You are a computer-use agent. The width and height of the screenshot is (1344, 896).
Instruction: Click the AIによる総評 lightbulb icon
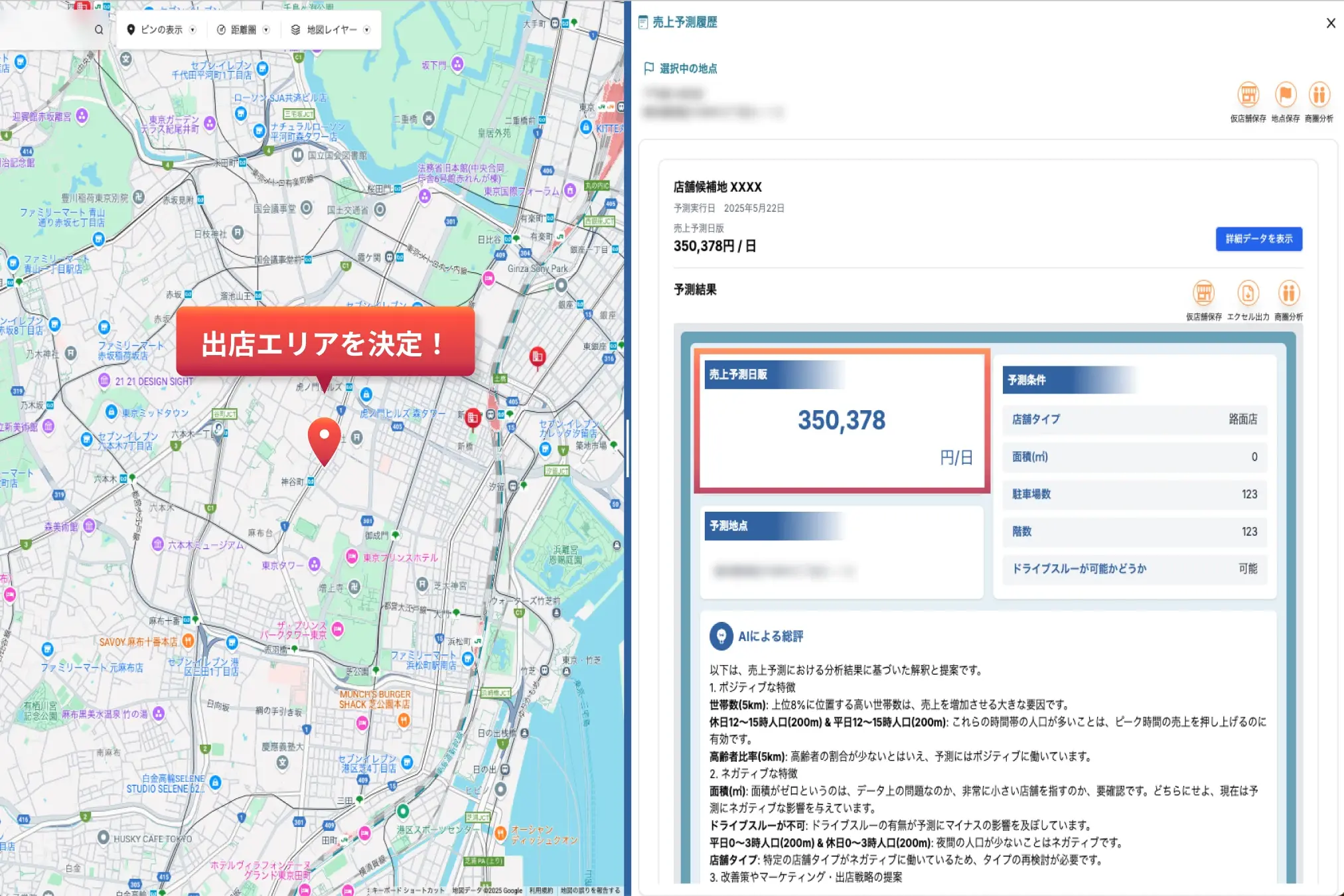(721, 636)
